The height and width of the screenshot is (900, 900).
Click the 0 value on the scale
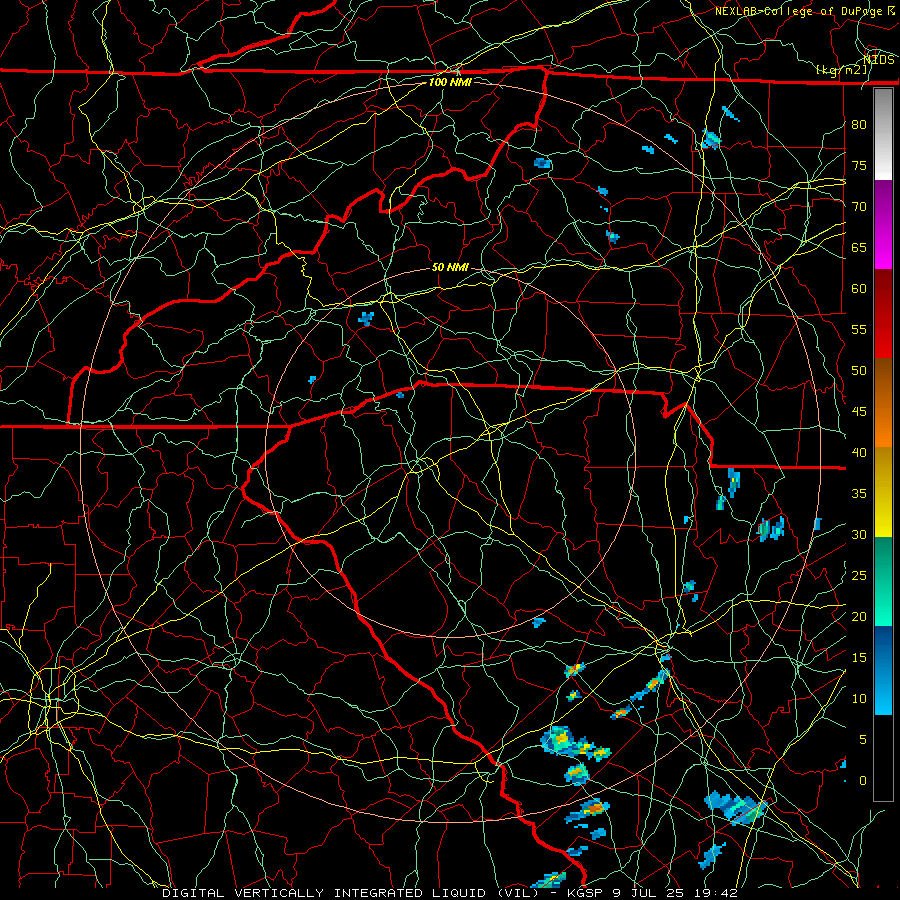(x=863, y=781)
